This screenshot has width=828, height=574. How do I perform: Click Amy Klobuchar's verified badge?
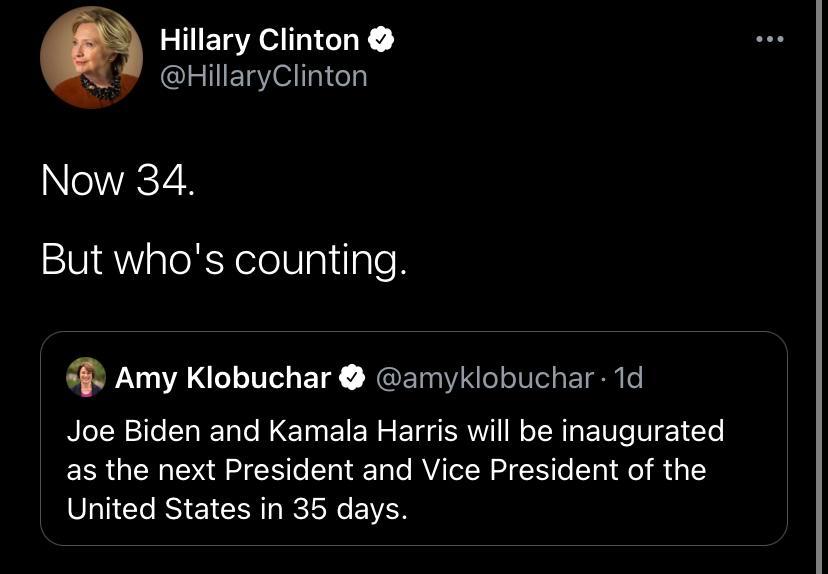click(x=351, y=378)
